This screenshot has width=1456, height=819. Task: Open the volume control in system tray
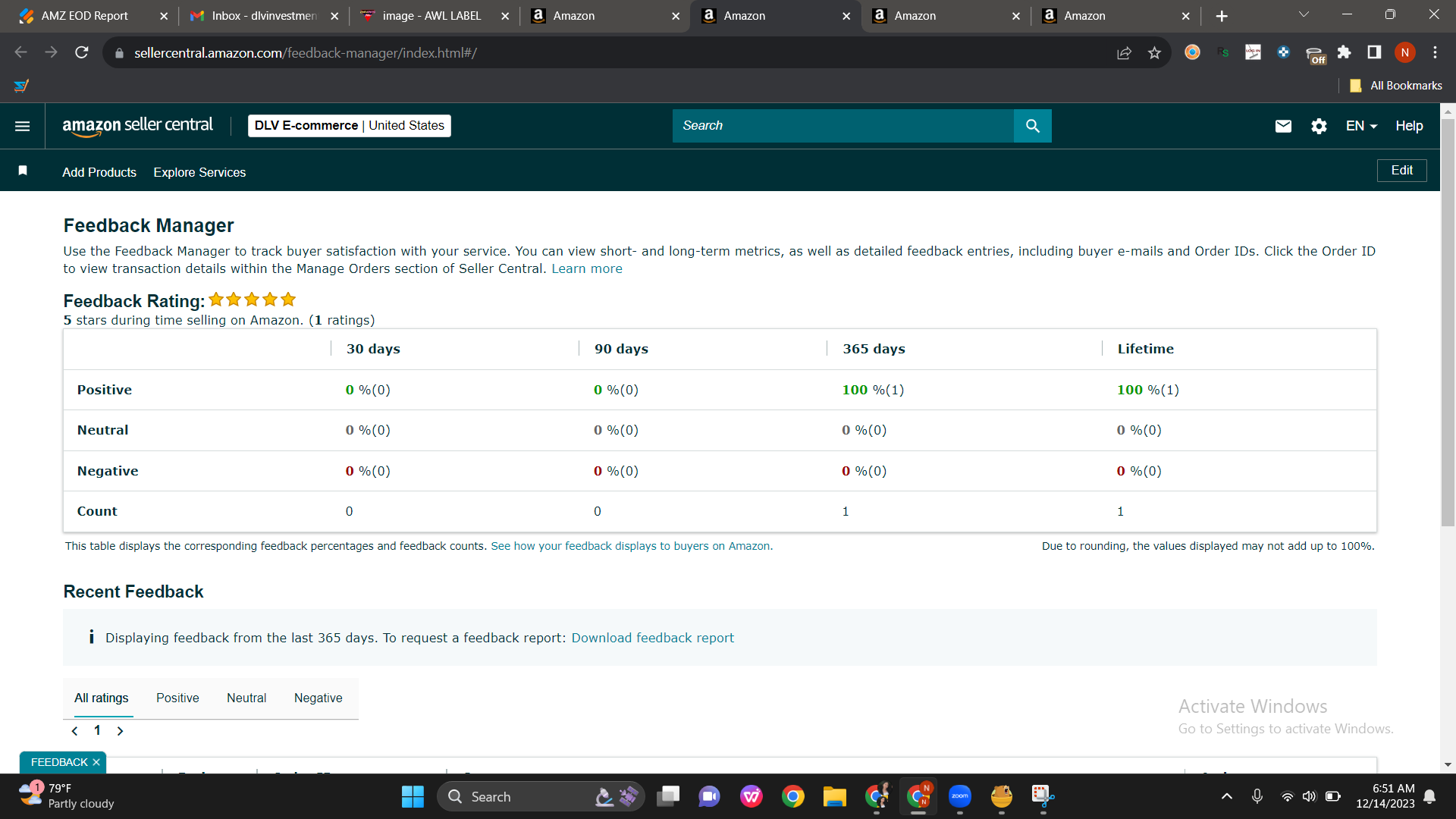(x=1309, y=796)
